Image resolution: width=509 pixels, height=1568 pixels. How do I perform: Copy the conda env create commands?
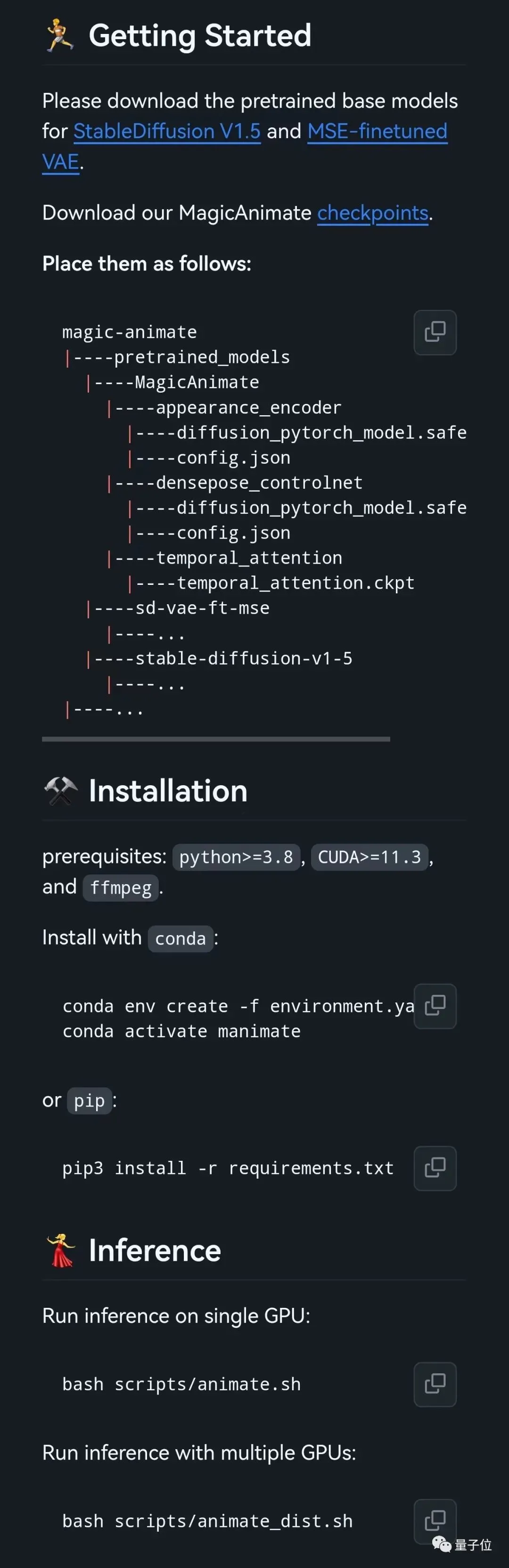435,1006
